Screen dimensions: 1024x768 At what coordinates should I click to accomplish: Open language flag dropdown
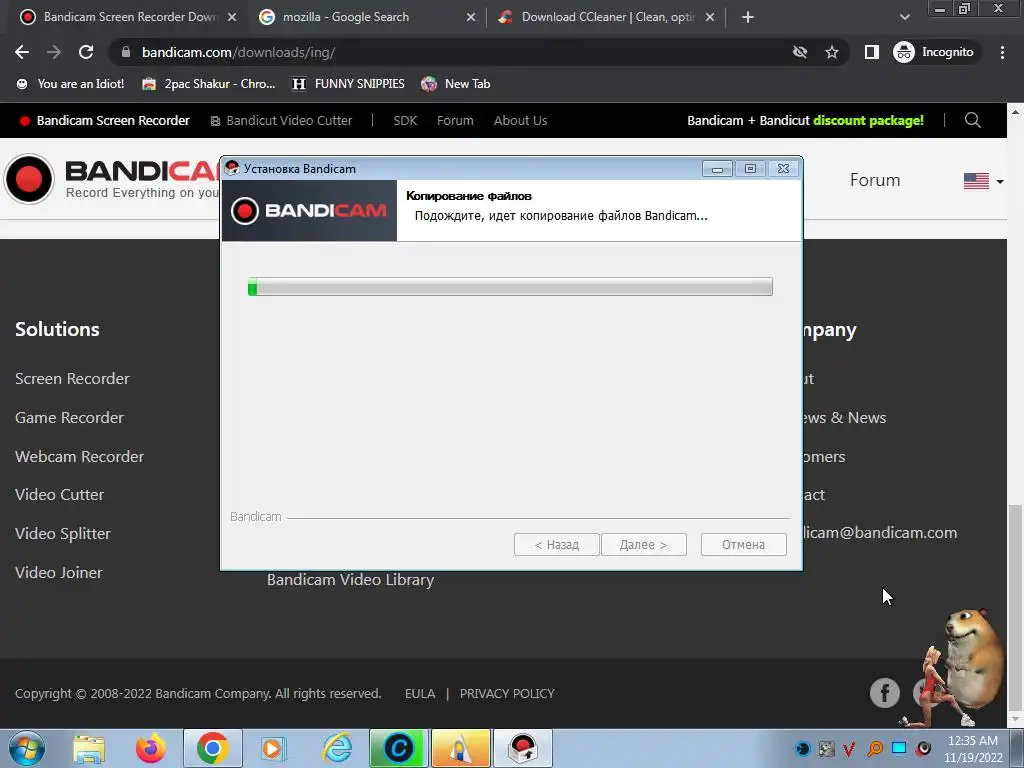click(x=984, y=181)
